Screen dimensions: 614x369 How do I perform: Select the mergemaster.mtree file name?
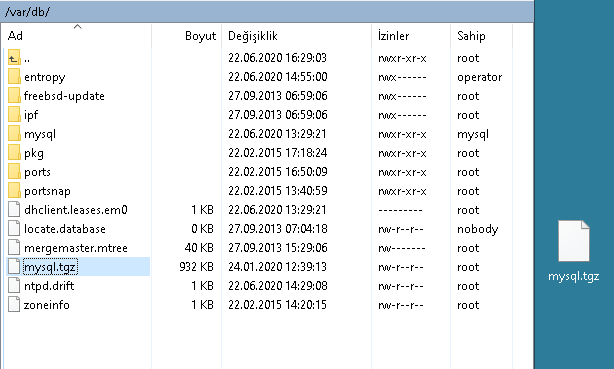pyautogui.click(x=76, y=248)
